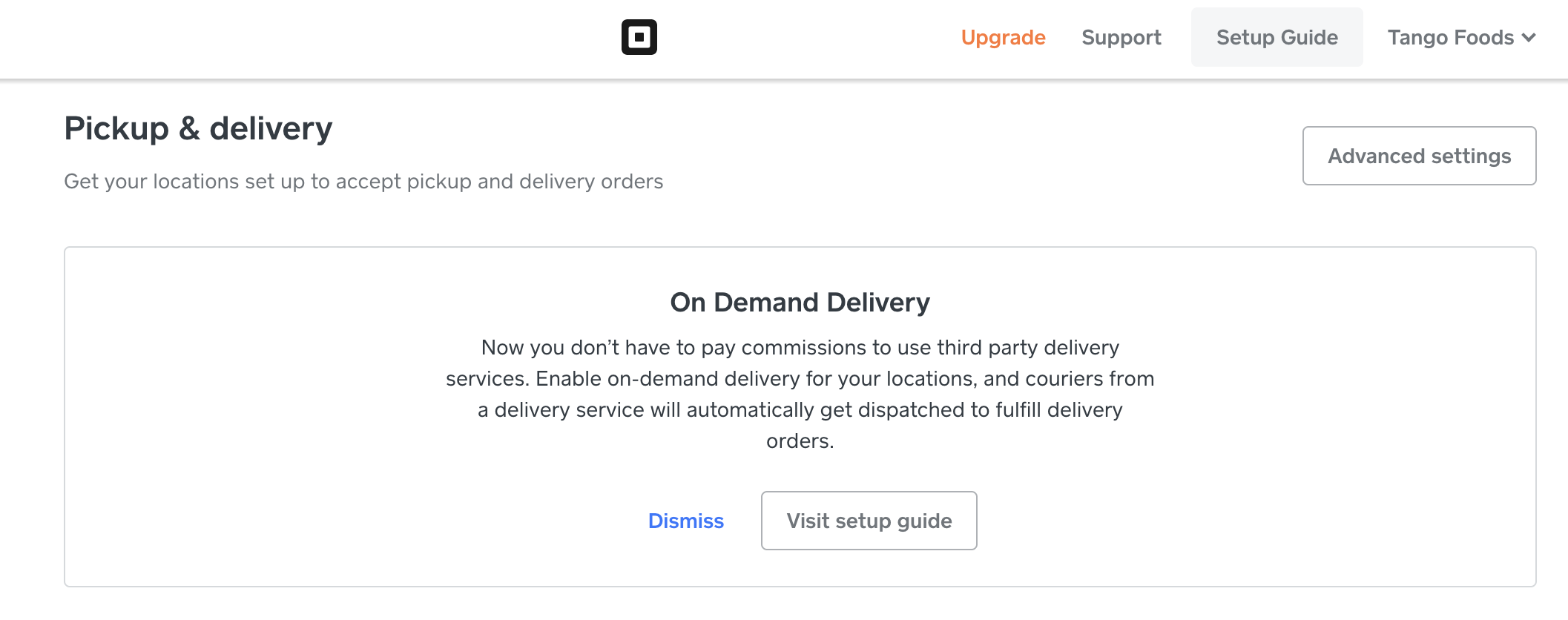1568x620 pixels.
Task: Click the ampersand in the page heading
Action: point(189,129)
